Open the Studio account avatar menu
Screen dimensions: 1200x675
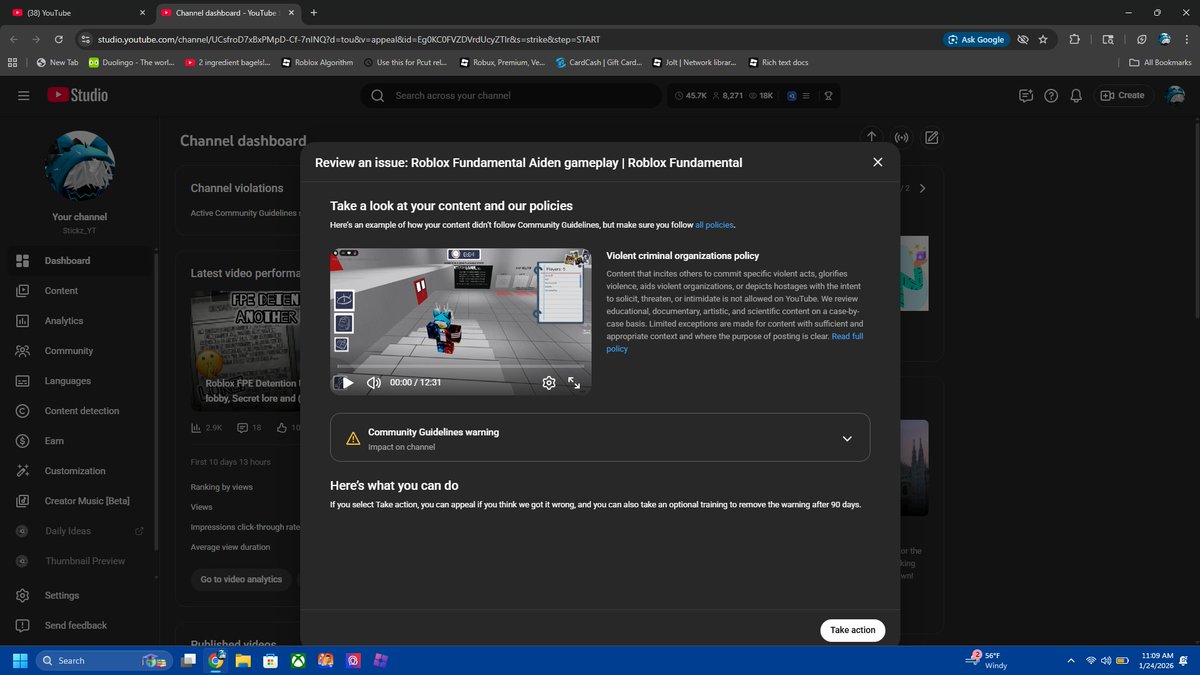coord(1176,96)
